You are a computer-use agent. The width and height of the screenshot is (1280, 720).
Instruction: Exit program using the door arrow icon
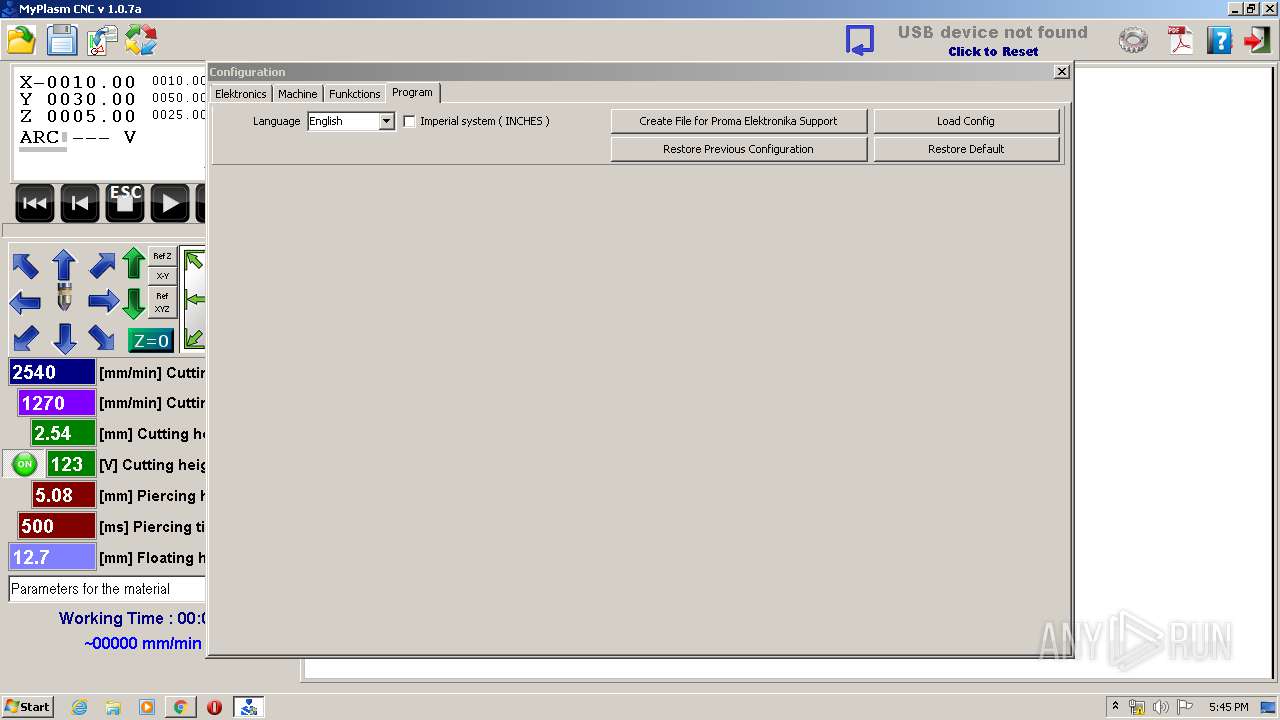pyautogui.click(x=1256, y=40)
